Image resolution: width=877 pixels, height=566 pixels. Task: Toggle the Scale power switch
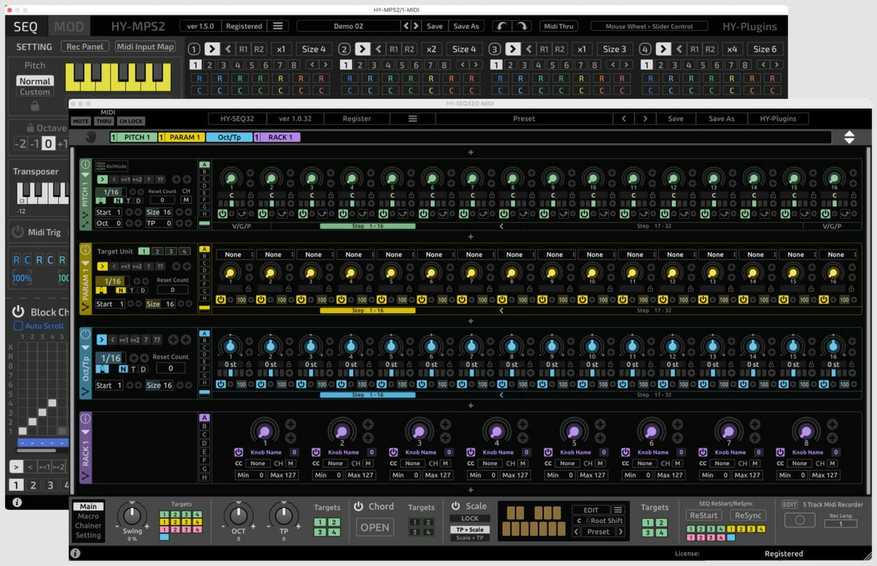click(455, 507)
